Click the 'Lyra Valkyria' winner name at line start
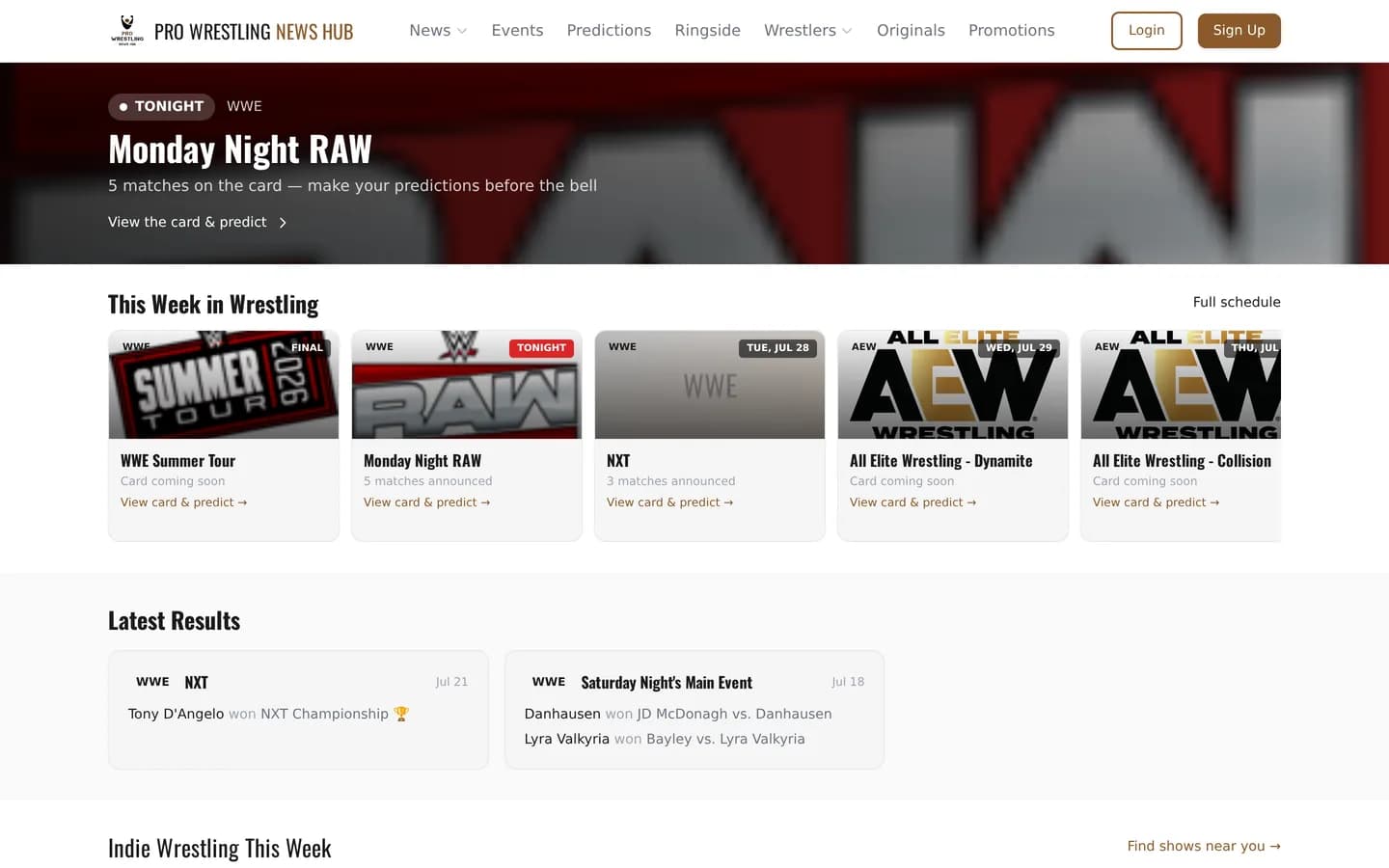The height and width of the screenshot is (868, 1389). coord(567,739)
